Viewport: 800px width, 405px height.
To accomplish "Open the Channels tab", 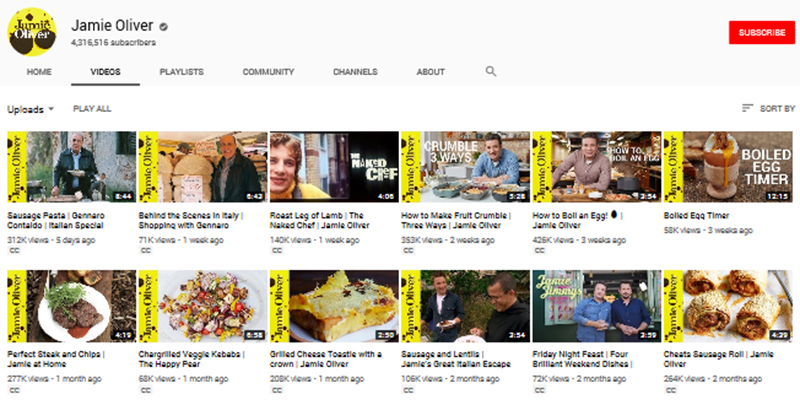I will [355, 72].
